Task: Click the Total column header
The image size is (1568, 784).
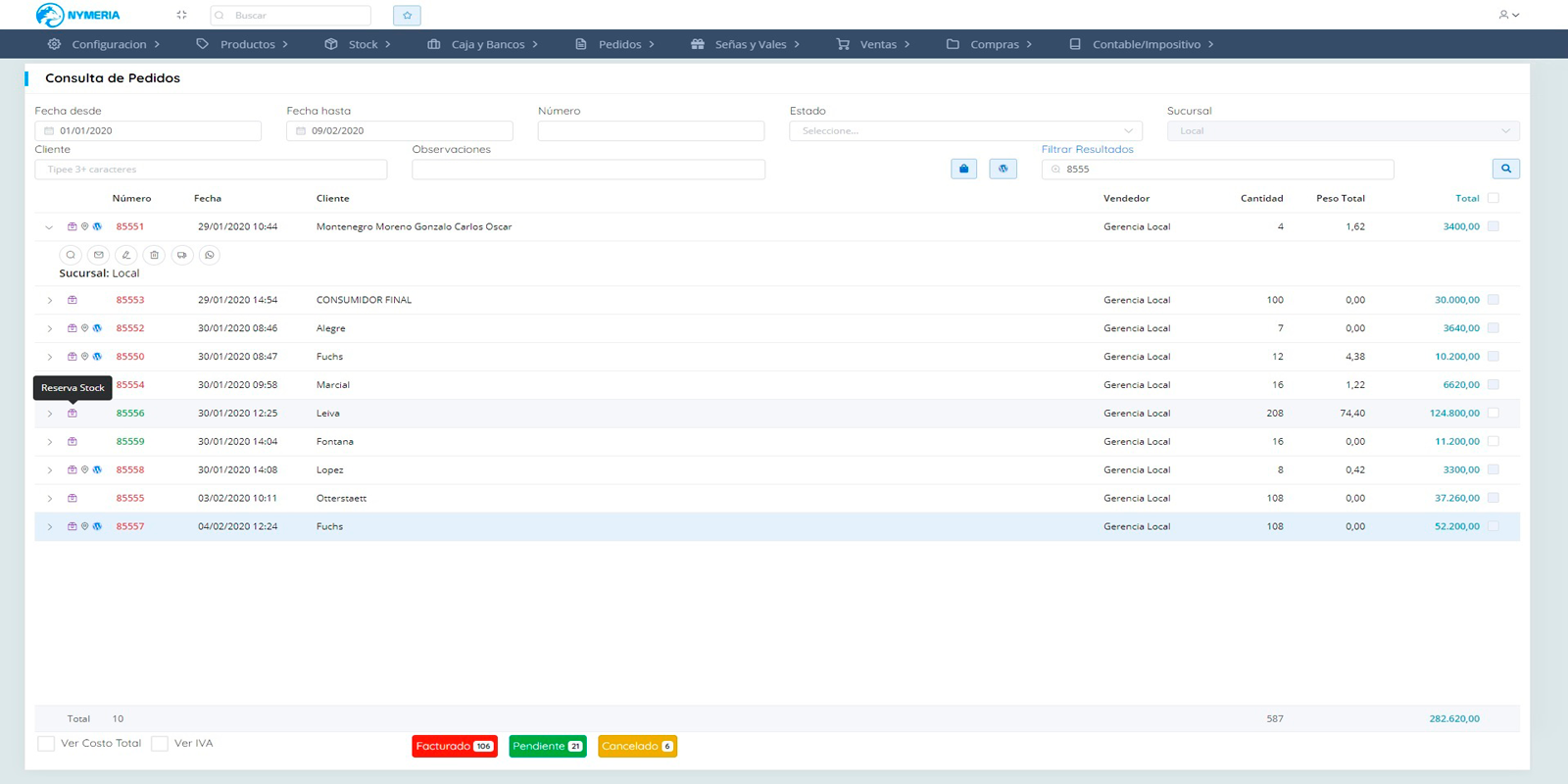Action: pos(1467,198)
